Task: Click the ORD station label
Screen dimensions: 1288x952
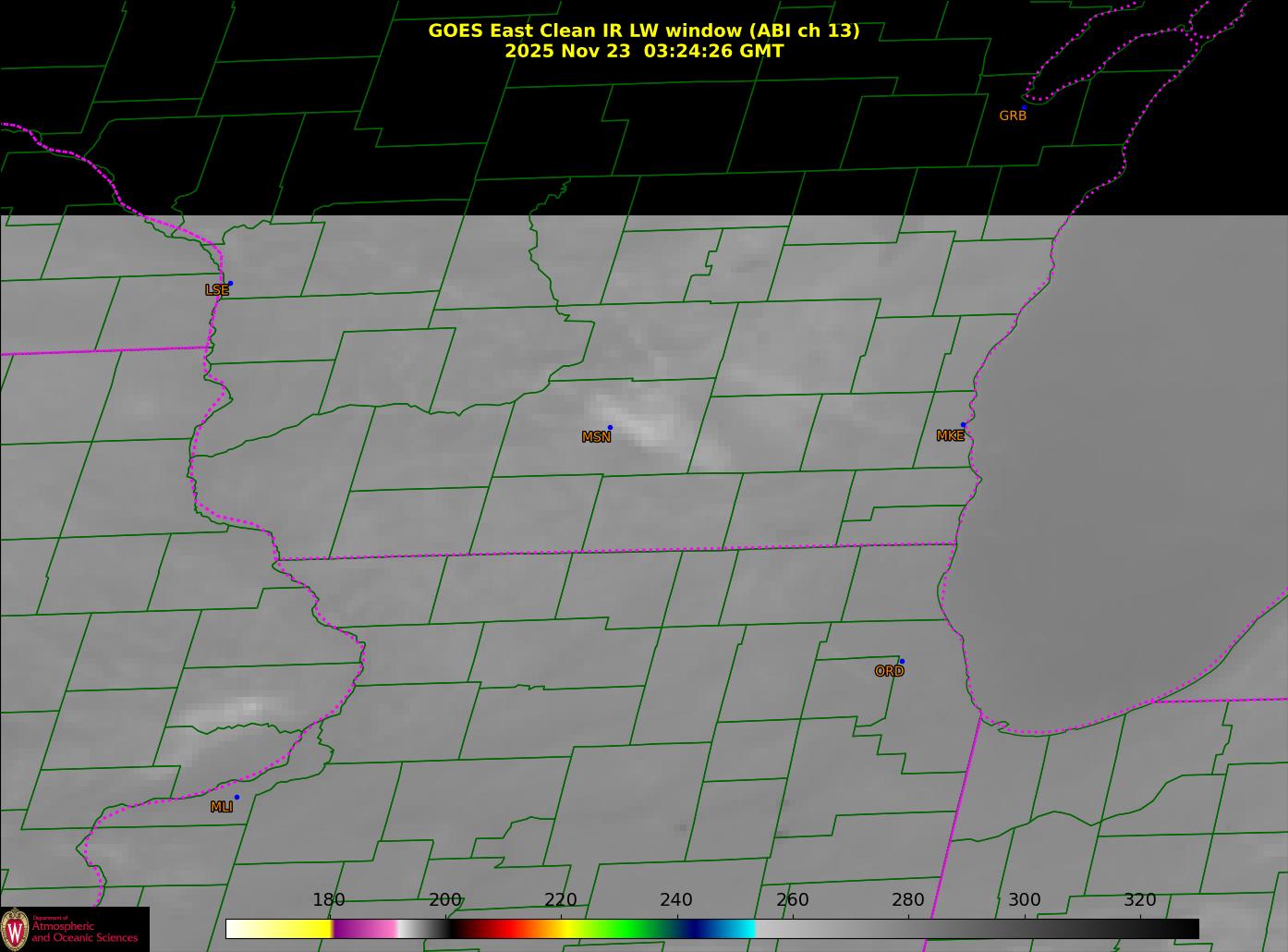Action: click(x=889, y=671)
